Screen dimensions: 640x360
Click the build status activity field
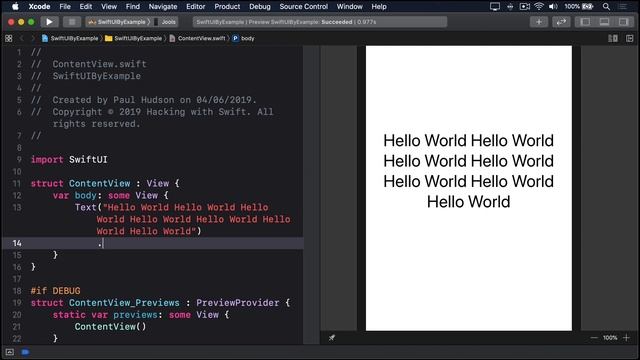click(x=320, y=22)
